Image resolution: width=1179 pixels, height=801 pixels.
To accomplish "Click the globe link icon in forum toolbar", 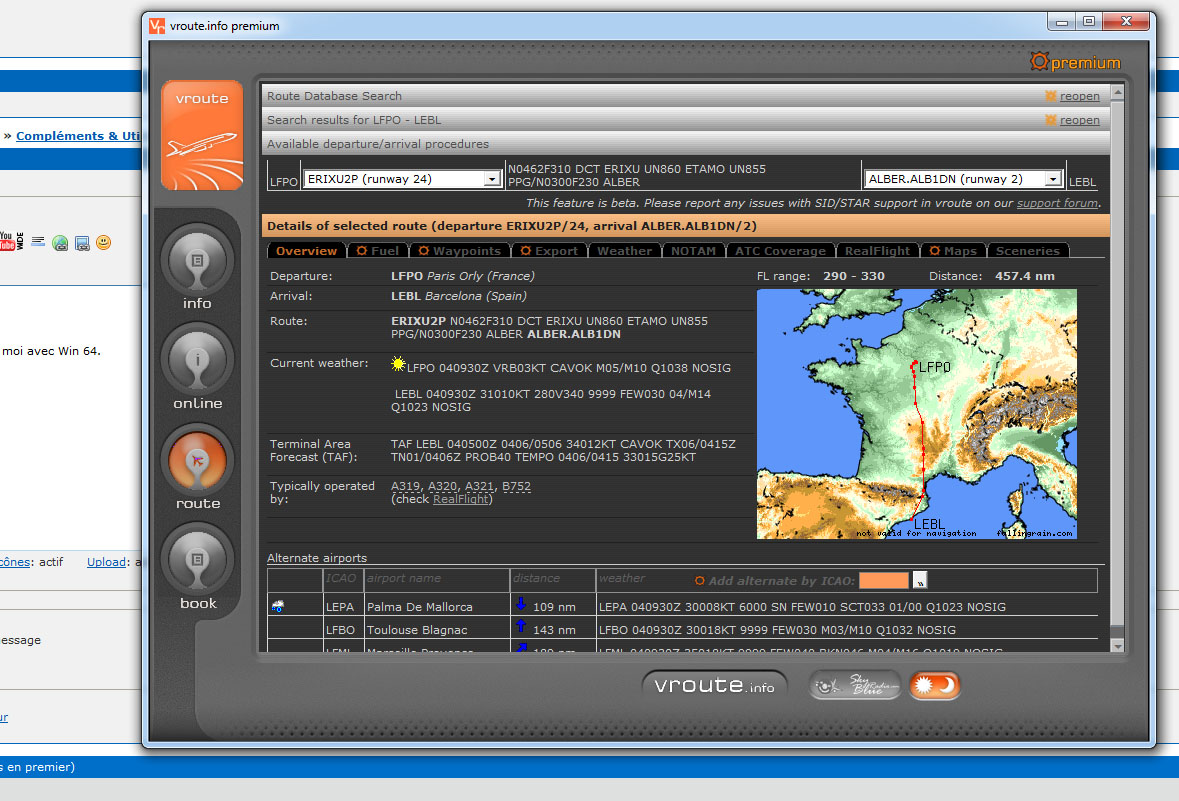I will (x=60, y=243).
